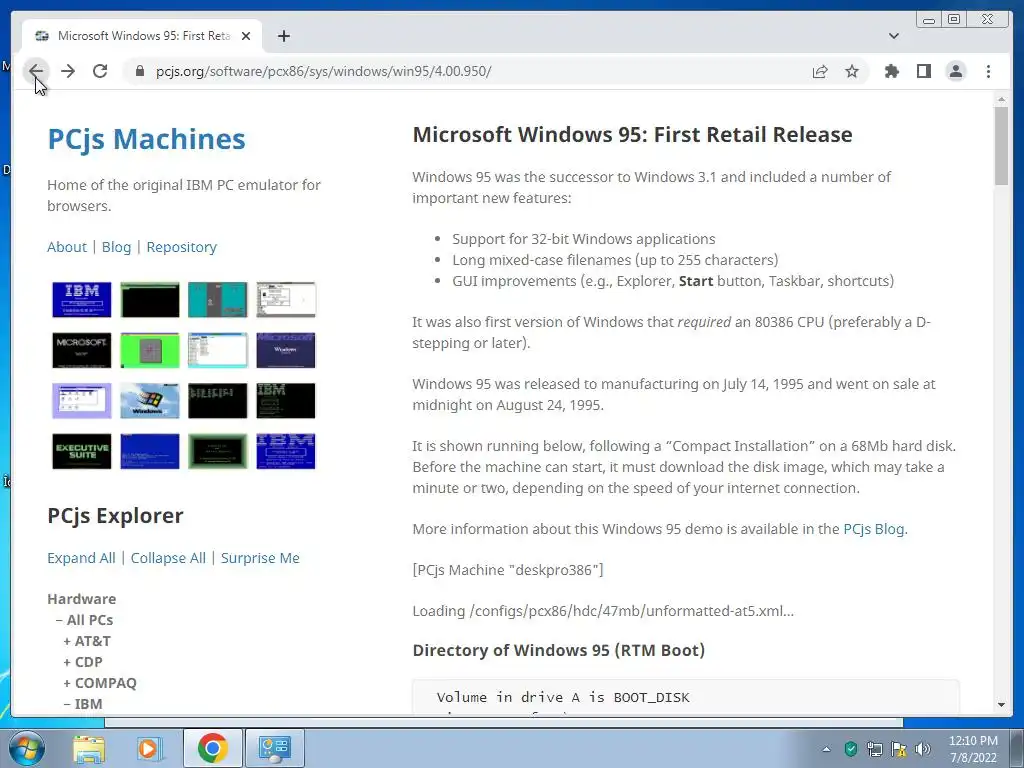Open the Control Panel taskbar icon

pos(275,748)
